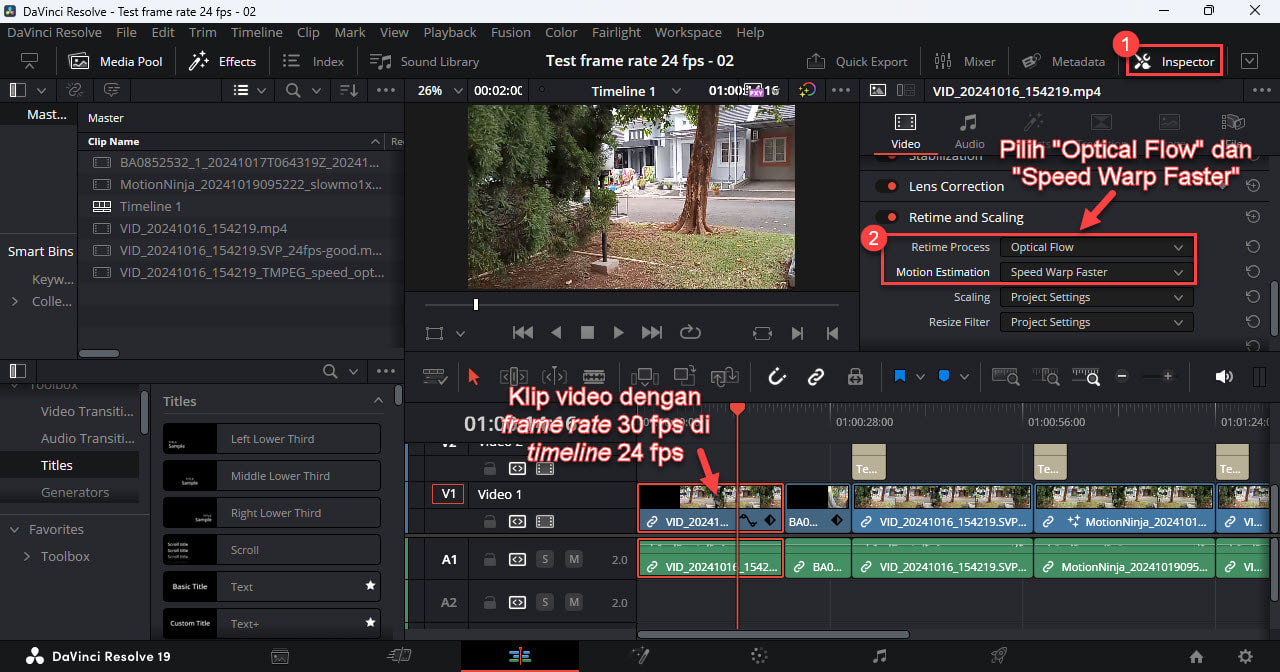Expand the Toolbox under Favorites
This screenshot has width=1280, height=672.
point(27,556)
